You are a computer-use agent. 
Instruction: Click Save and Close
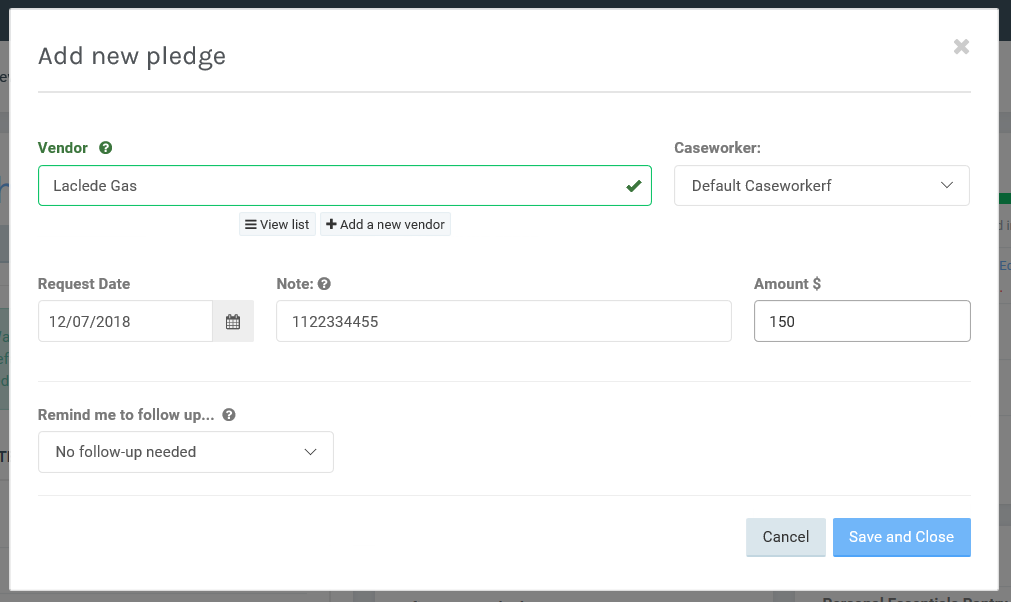(x=901, y=537)
